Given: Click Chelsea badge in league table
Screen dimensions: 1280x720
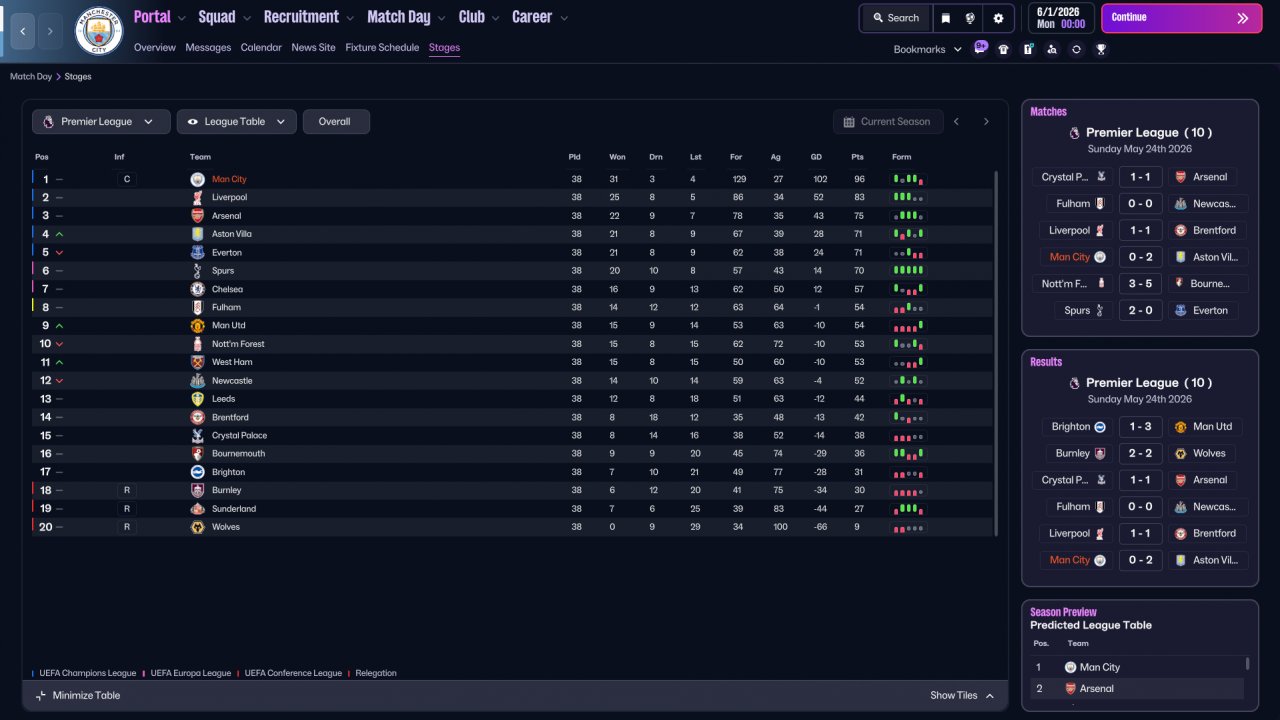Looking at the screenshot, I should [x=197, y=289].
